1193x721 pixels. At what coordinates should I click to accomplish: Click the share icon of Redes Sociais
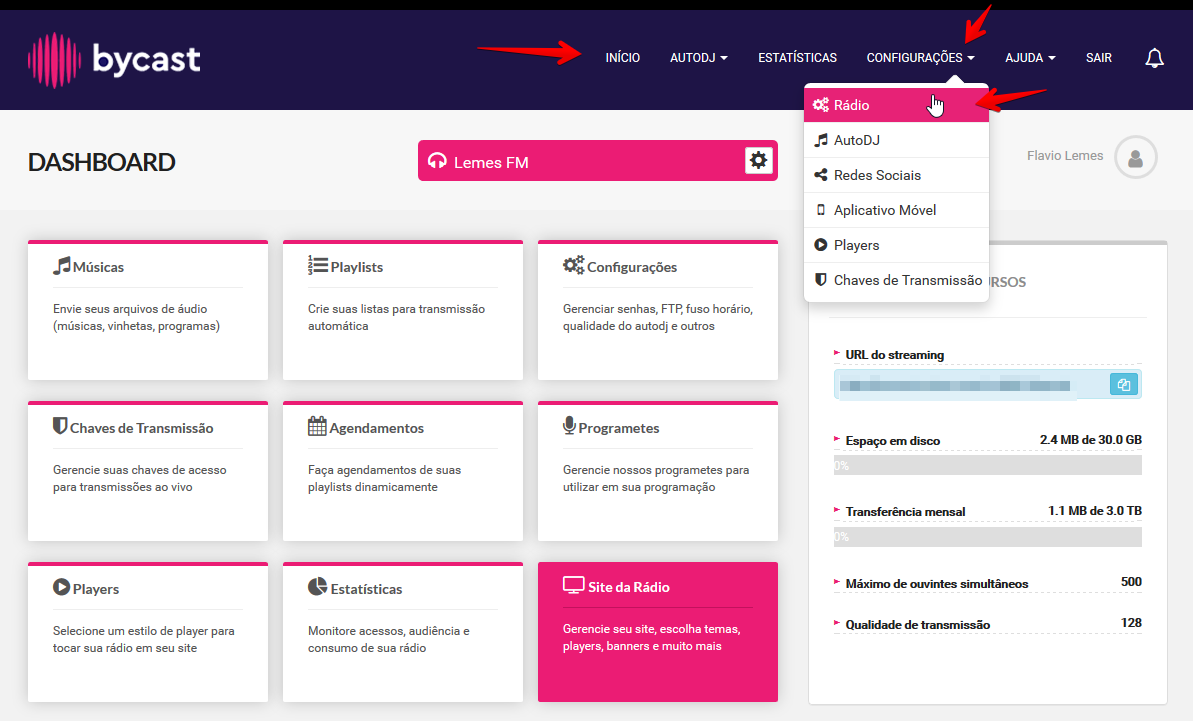pyautogui.click(x=821, y=175)
